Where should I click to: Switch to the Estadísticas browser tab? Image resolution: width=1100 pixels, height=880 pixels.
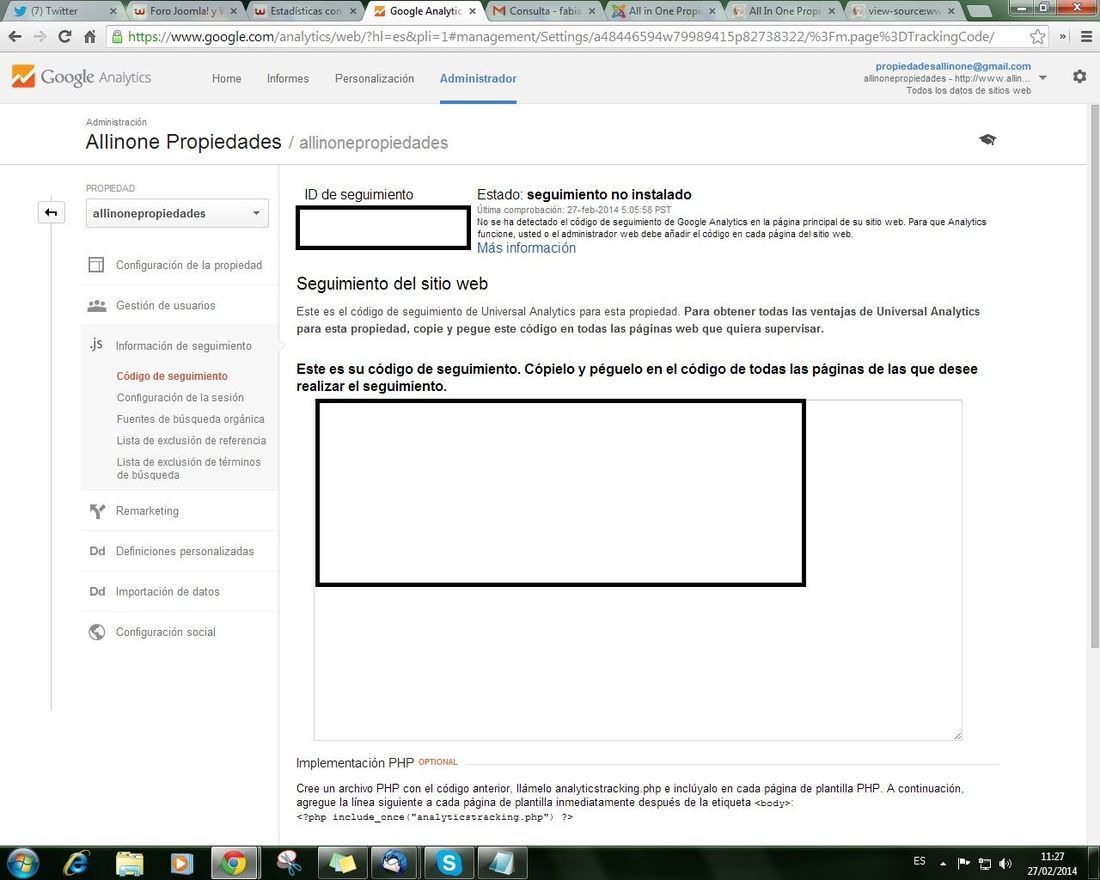click(306, 11)
